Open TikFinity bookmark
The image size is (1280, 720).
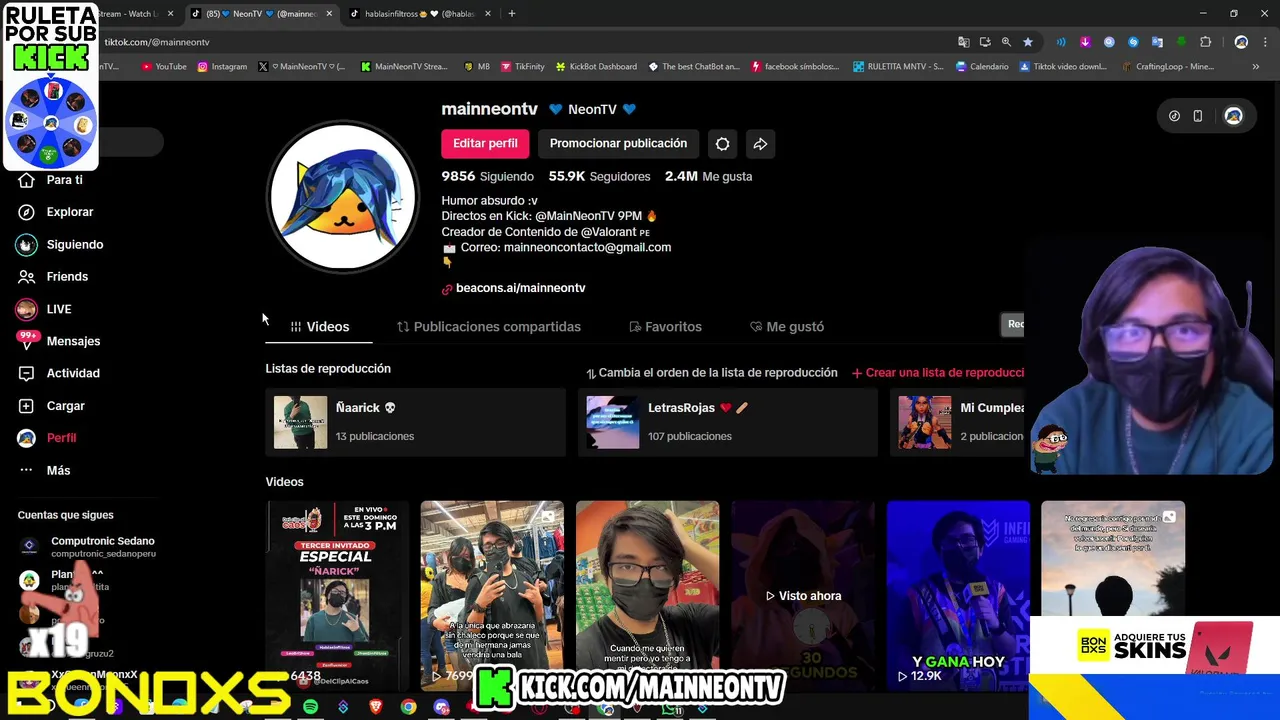[522, 67]
